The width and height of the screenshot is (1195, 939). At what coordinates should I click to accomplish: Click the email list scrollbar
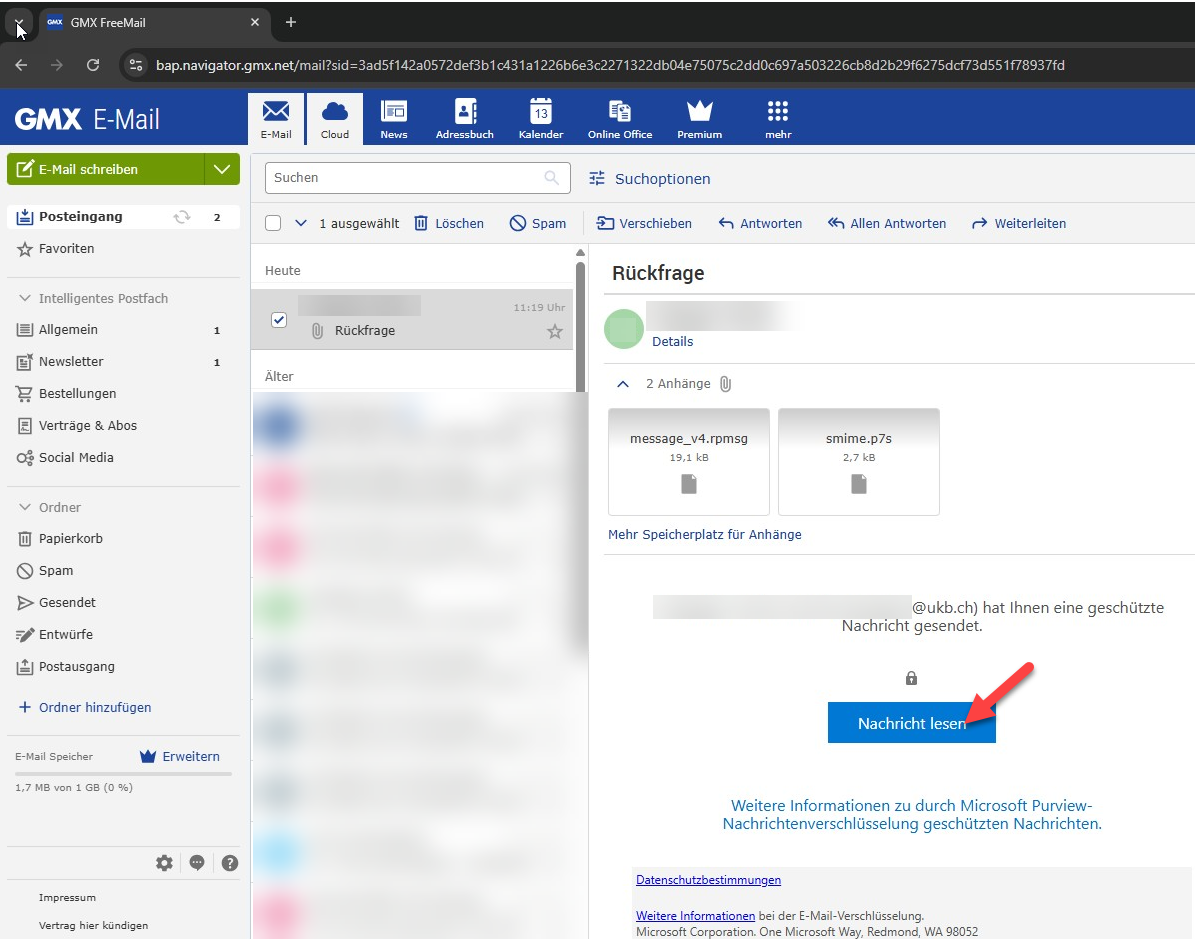pyautogui.click(x=580, y=328)
